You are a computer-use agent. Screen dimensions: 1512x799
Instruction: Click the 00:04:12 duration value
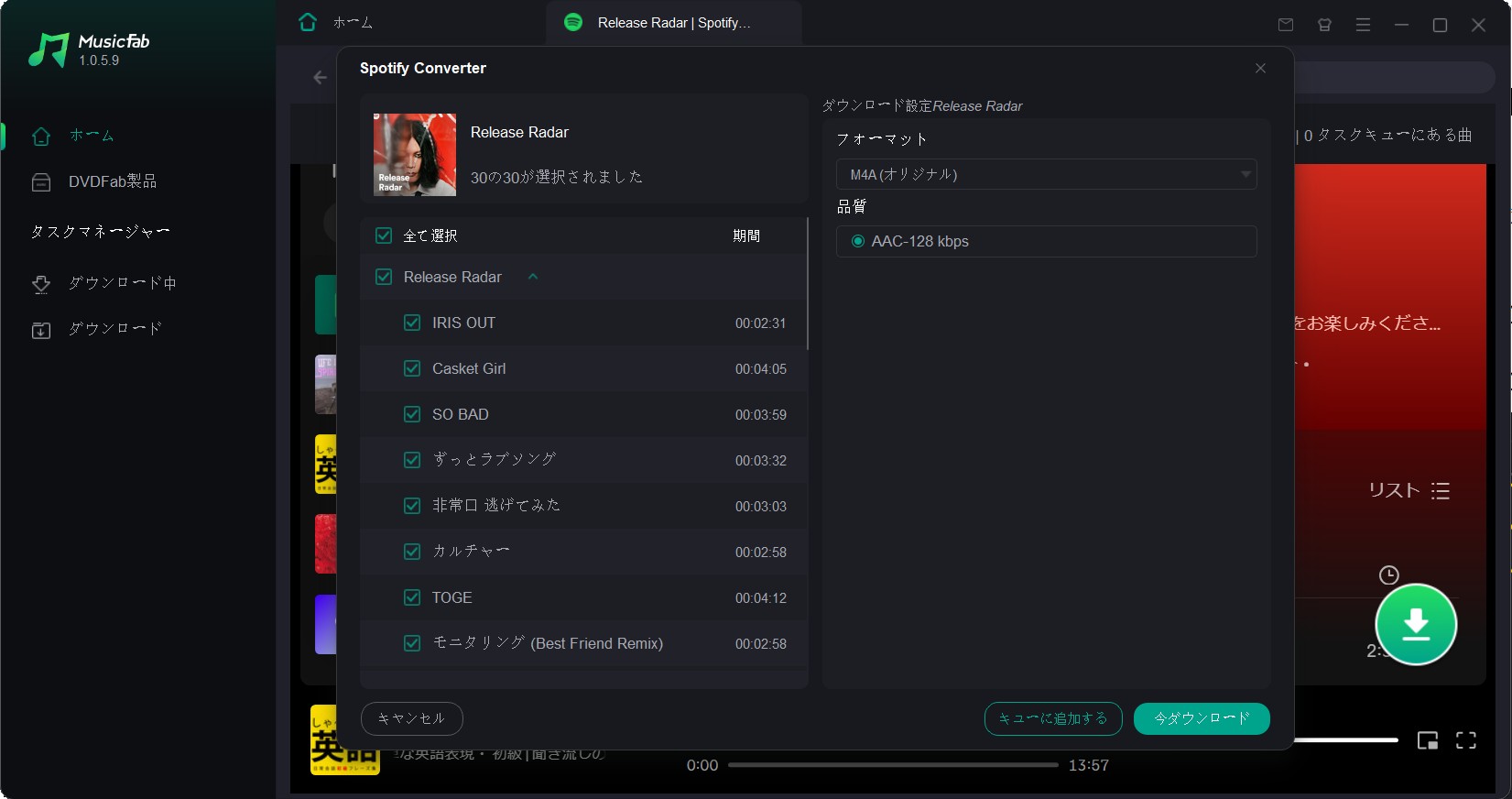pyautogui.click(x=760, y=598)
